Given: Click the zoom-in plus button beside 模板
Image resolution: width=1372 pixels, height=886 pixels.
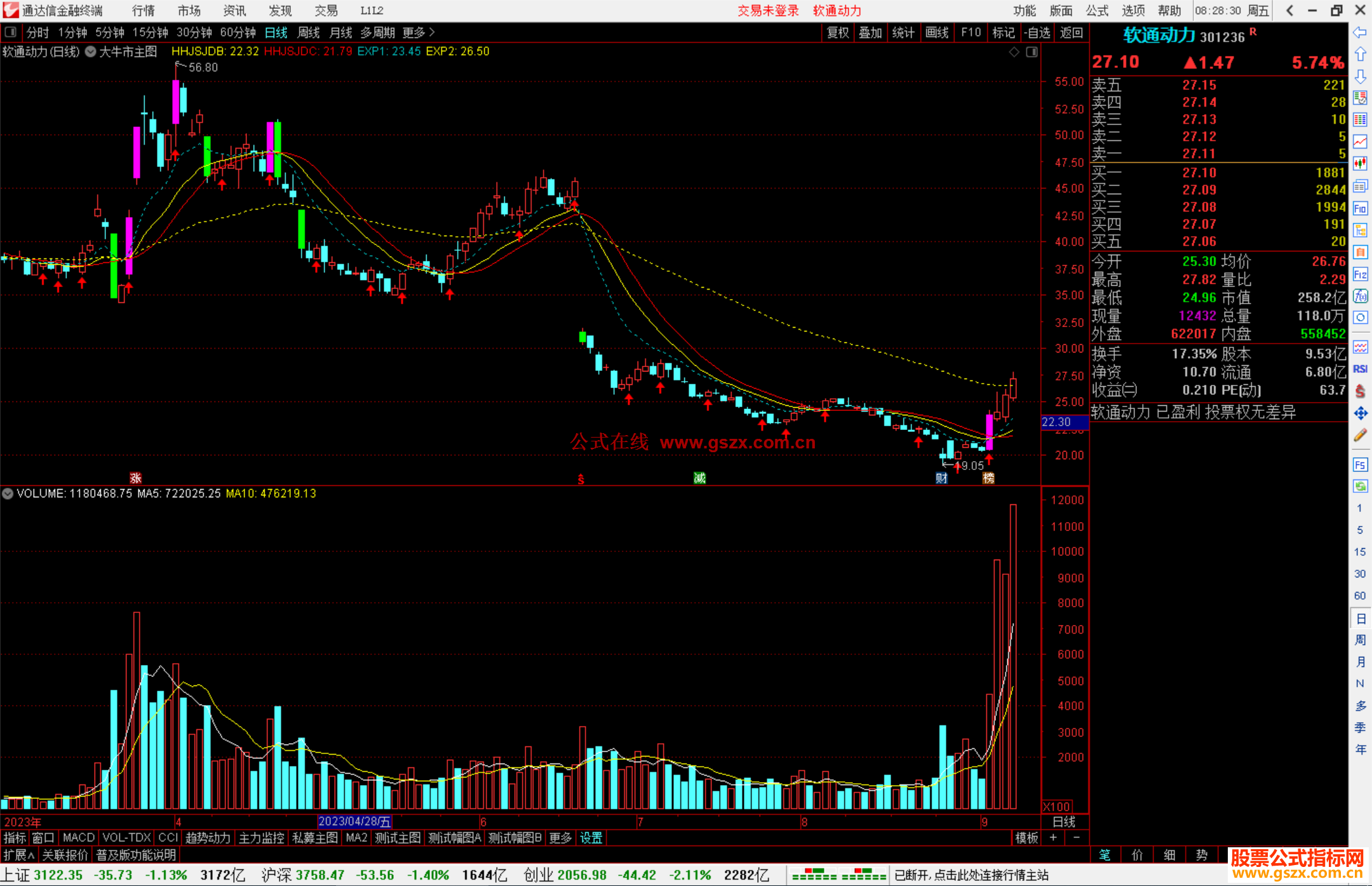Looking at the screenshot, I should tap(1053, 838).
